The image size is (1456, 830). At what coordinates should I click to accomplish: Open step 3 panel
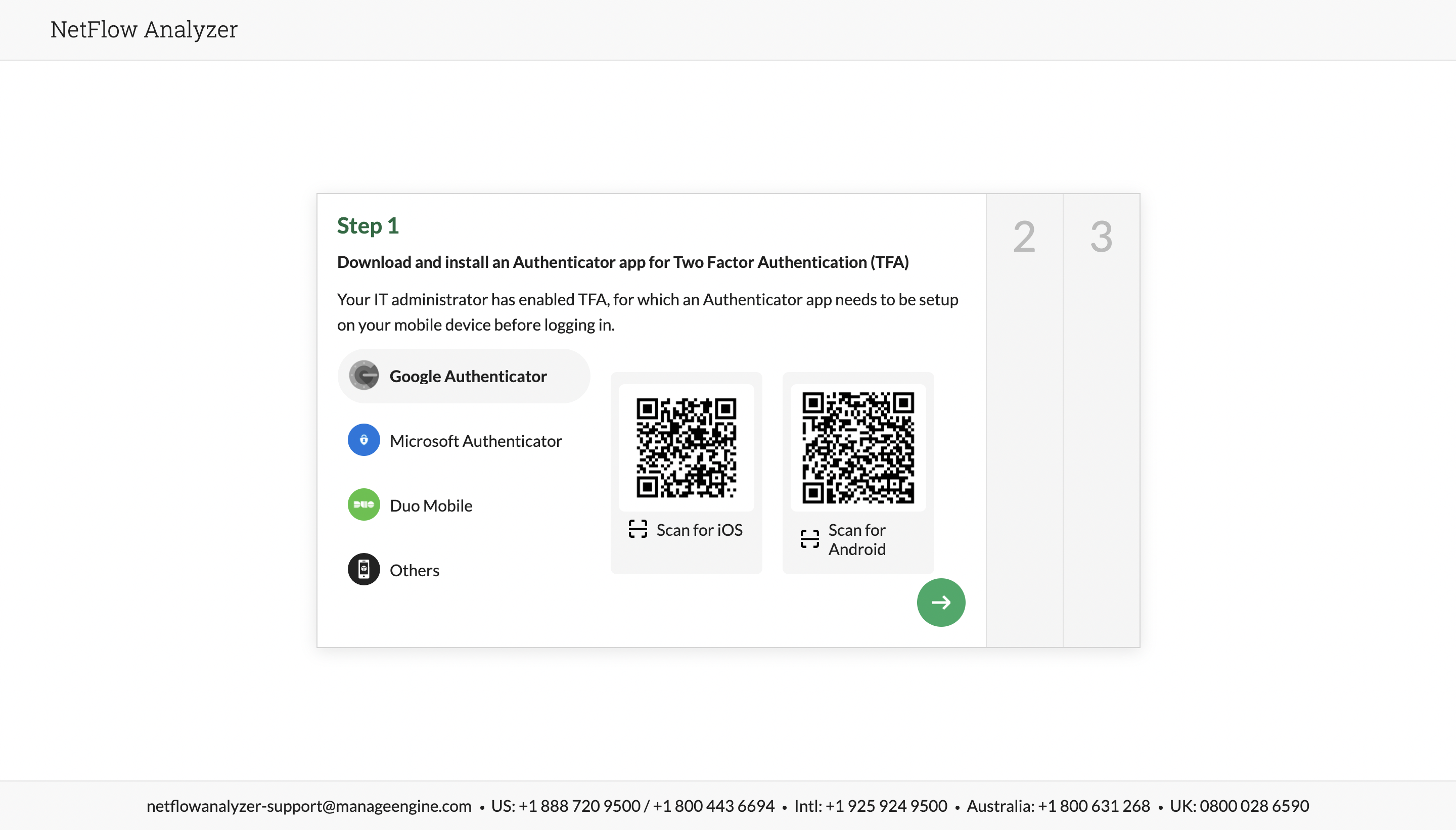tap(1101, 237)
